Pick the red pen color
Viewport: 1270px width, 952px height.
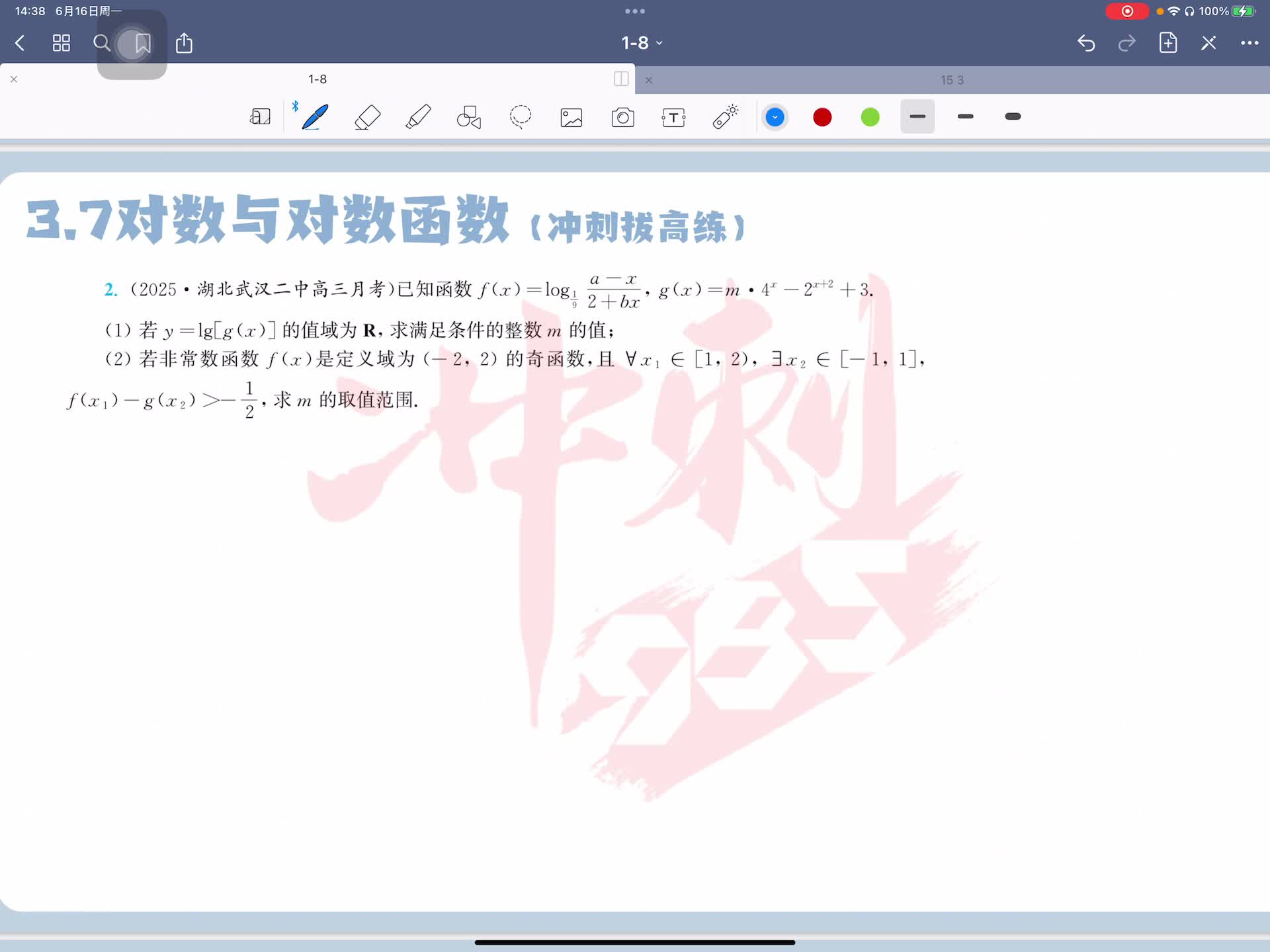pyautogui.click(x=822, y=117)
